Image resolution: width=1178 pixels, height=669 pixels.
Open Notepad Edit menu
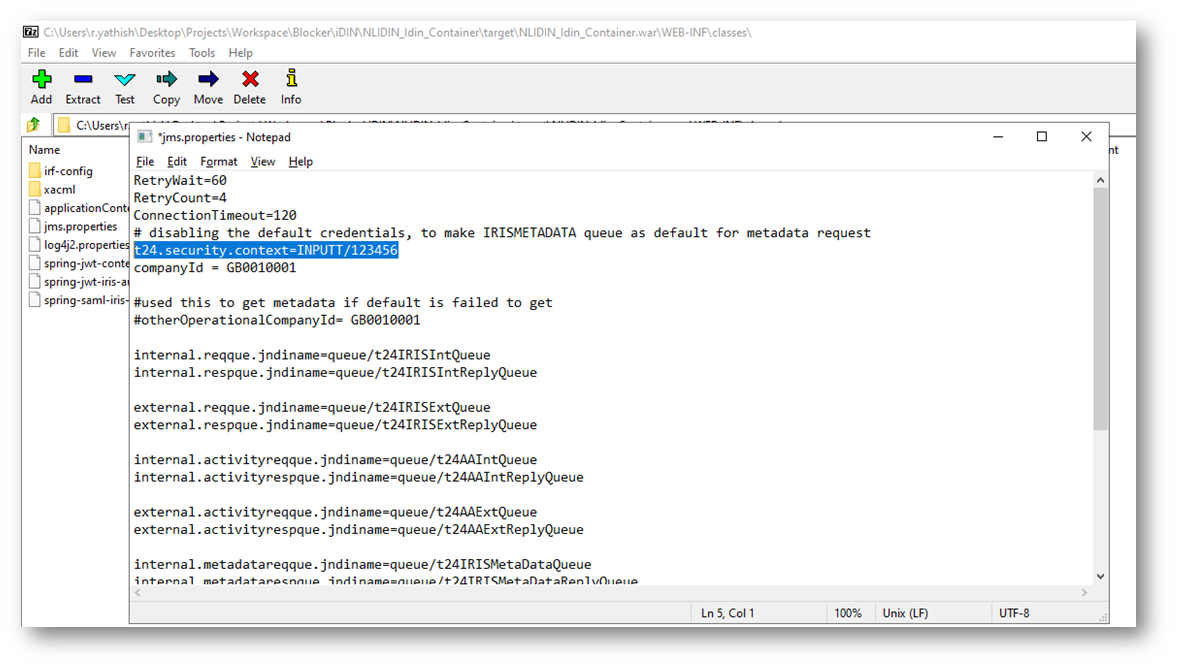tap(177, 162)
